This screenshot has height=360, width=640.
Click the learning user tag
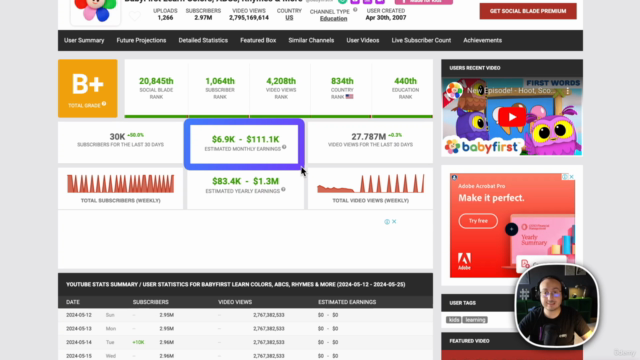(x=475, y=320)
